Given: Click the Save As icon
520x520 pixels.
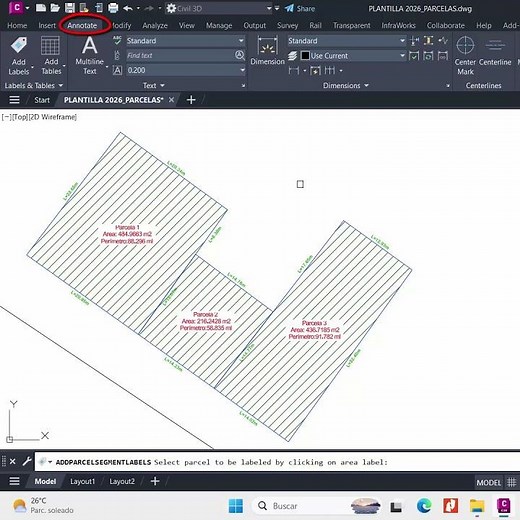Looking at the screenshot, I should pyautogui.click(x=84, y=8).
